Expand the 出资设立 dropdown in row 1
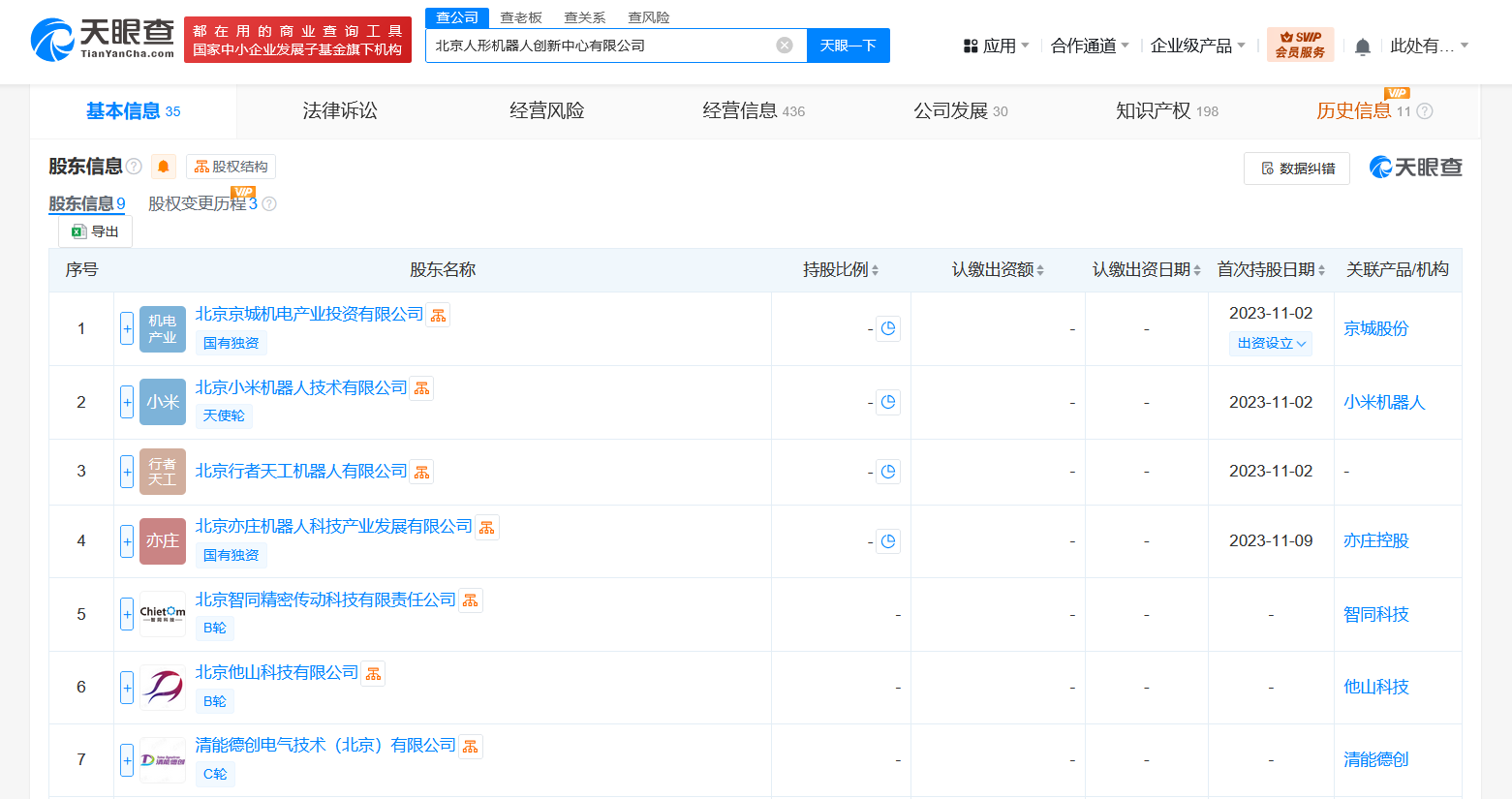The image size is (1512, 799). tap(1271, 343)
